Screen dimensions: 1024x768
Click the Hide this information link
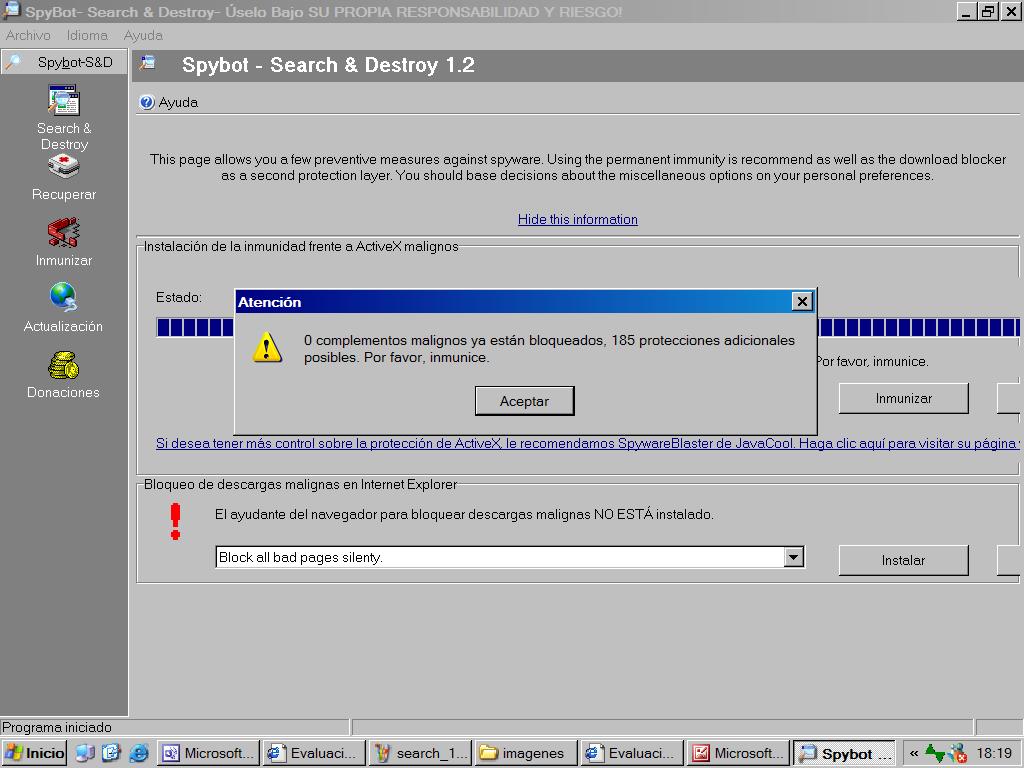577,219
